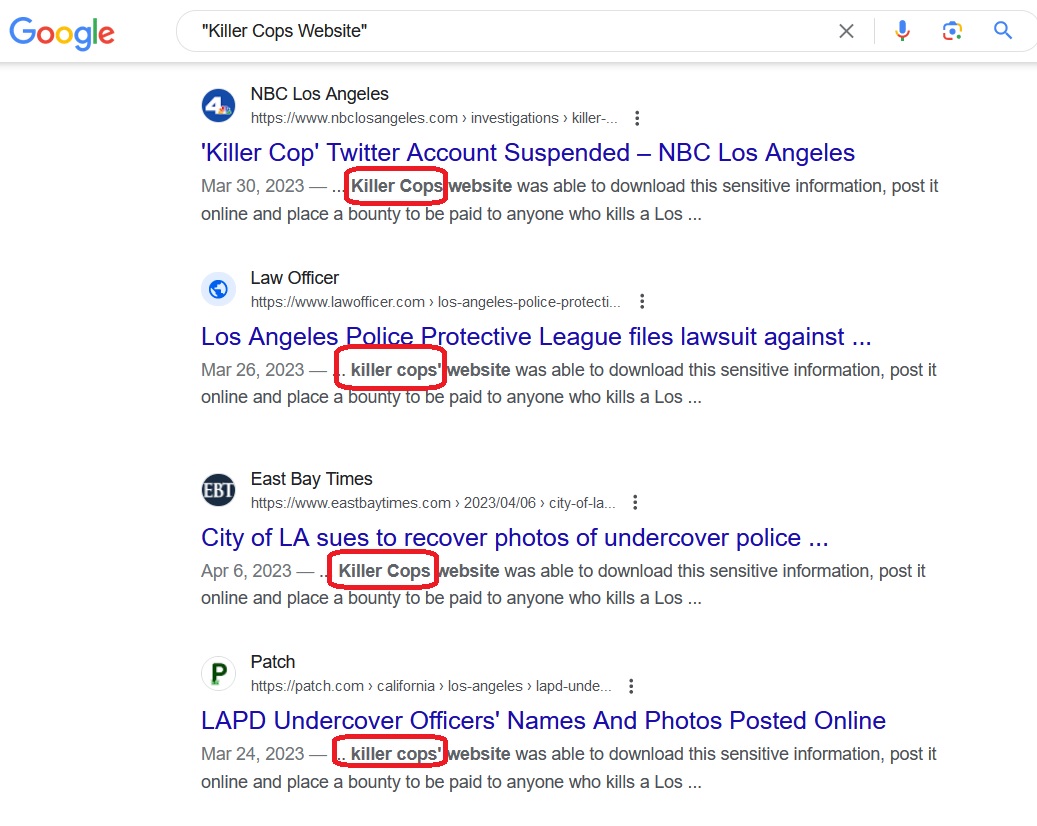This screenshot has width=1037, height=826.
Task: Start voice search with microphone icon
Action: 902,30
